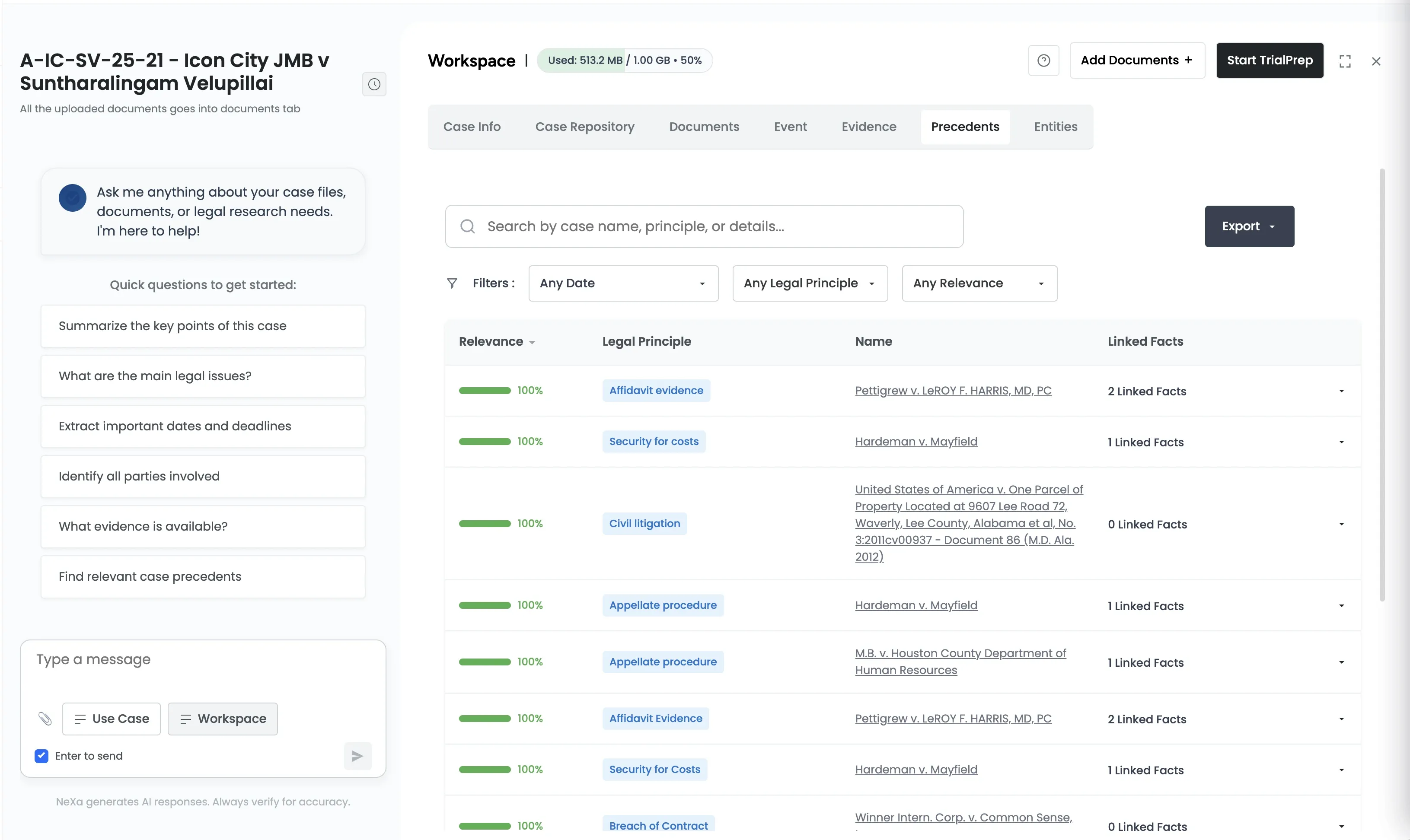Image resolution: width=1410 pixels, height=840 pixels.
Task: Click the storage usage progress bar
Action: coord(624,60)
